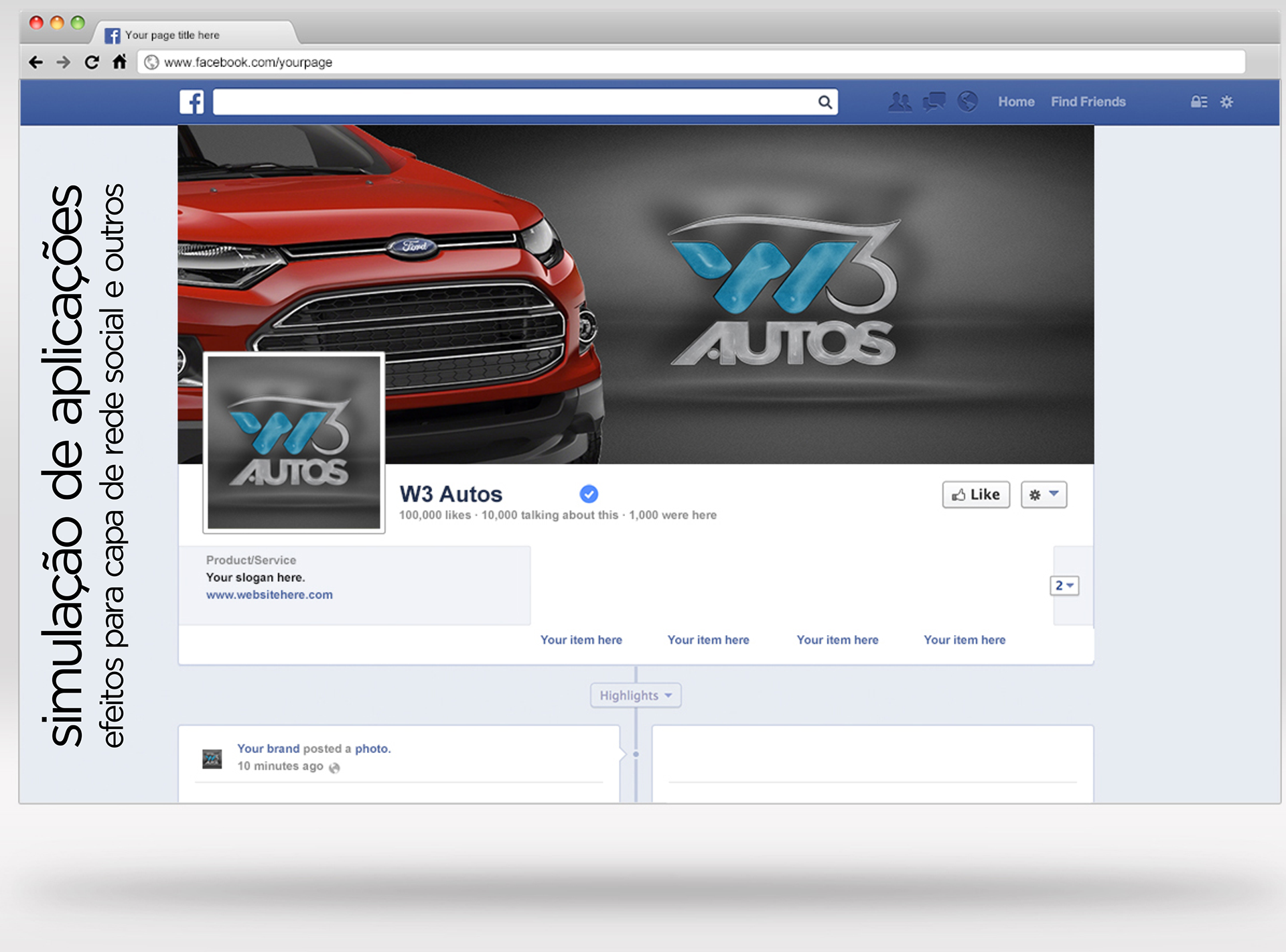The height and width of the screenshot is (952, 1286).
Task: Click the blue verified badge
Action: point(589,494)
